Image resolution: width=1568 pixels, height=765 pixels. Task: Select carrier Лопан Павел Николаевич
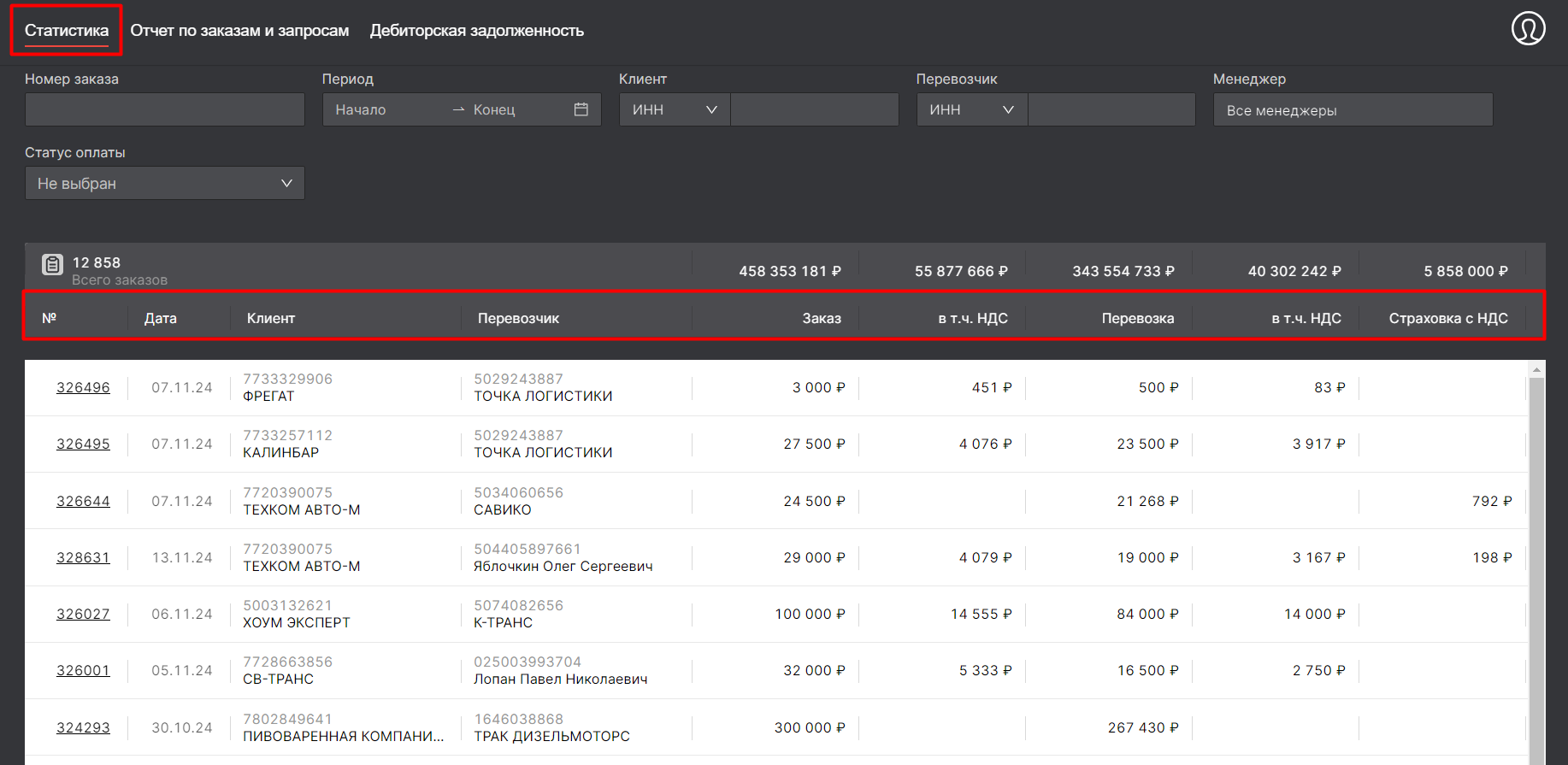pyautogui.click(x=561, y=679)
